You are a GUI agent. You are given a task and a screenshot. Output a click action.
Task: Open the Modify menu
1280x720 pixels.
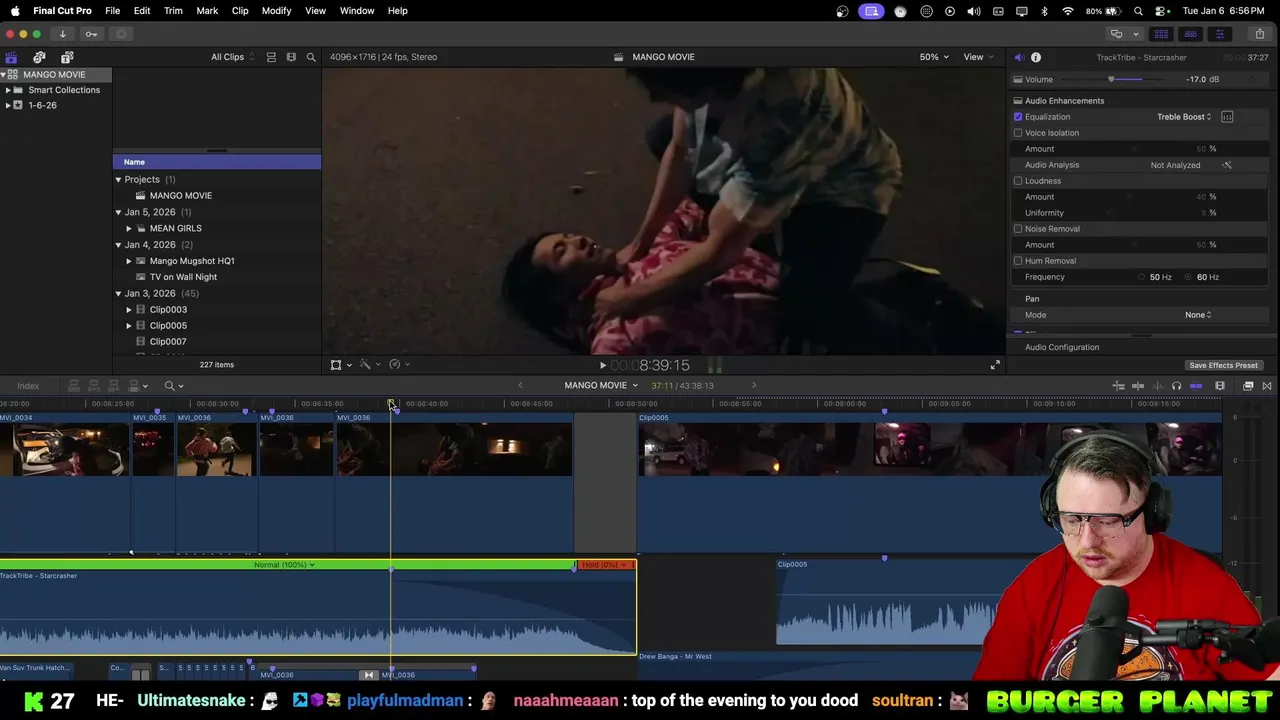[x=277, y=11]
